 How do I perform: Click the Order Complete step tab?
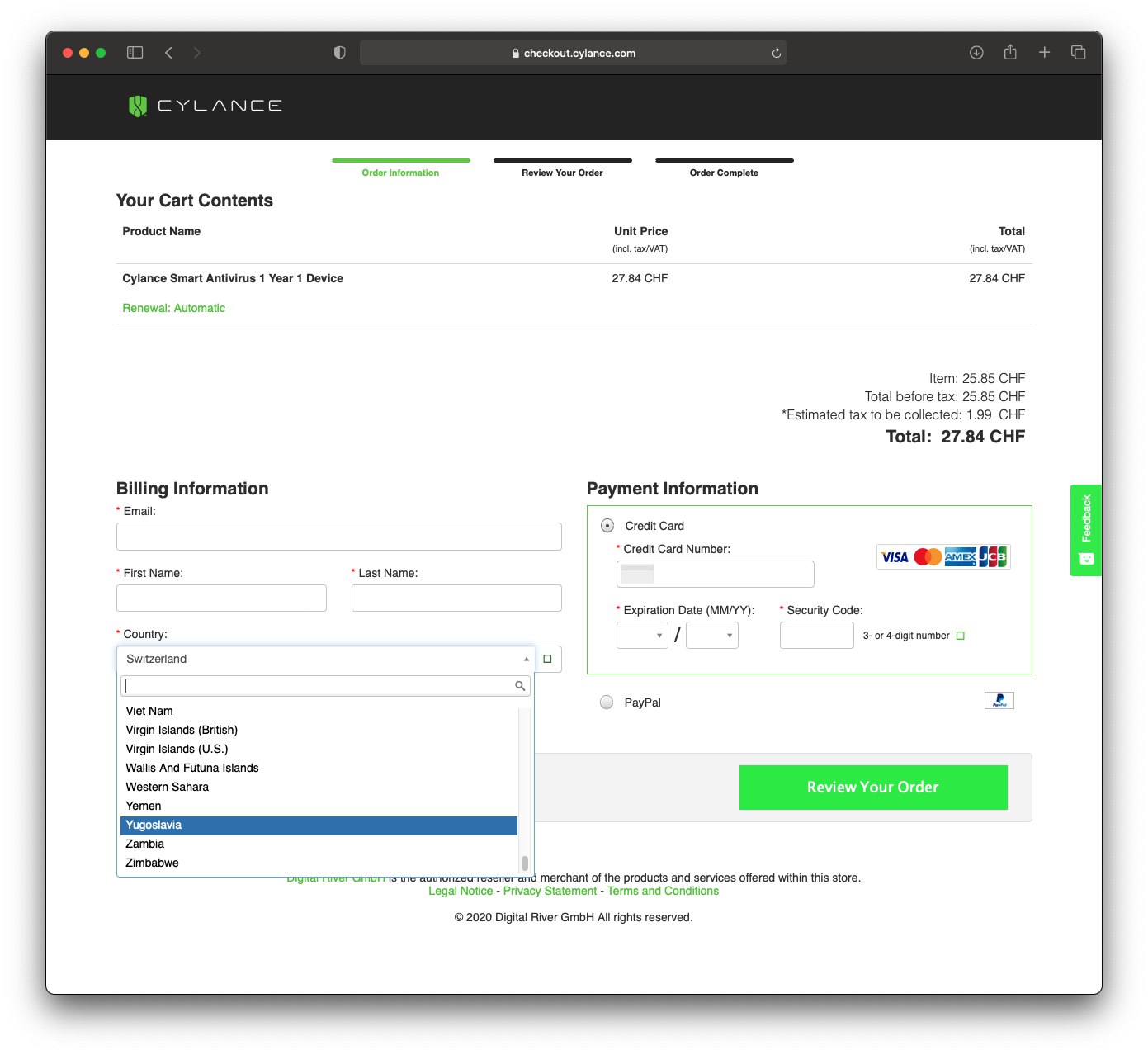[x=724, y=168]
